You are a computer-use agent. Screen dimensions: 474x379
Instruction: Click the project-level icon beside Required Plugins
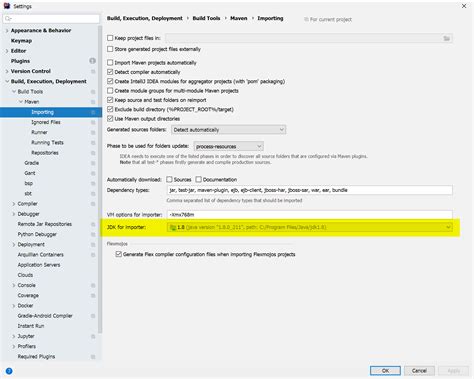93,357
